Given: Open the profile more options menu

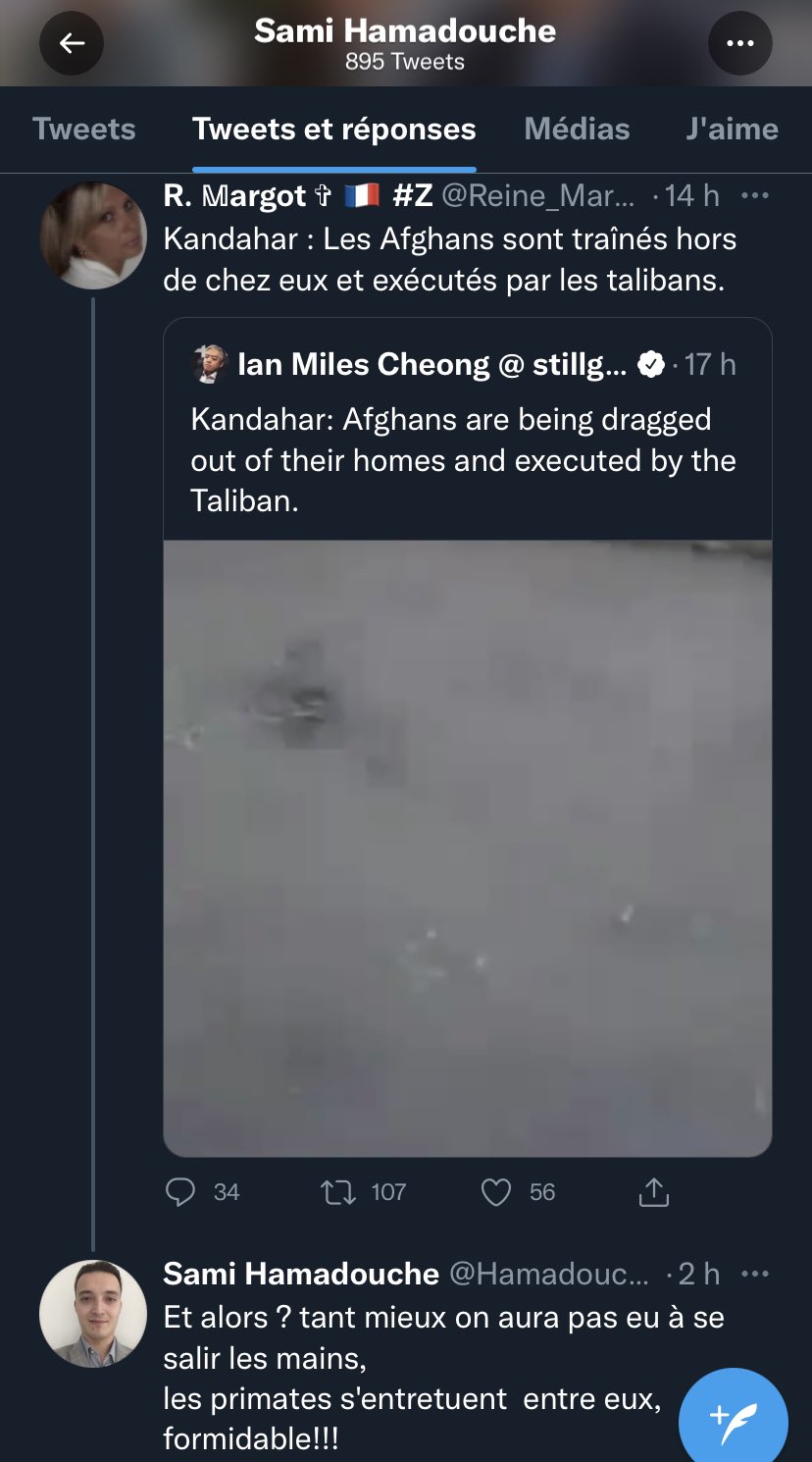Looking at the screenshot, I should pyautogui.click(x=739, y=43).
